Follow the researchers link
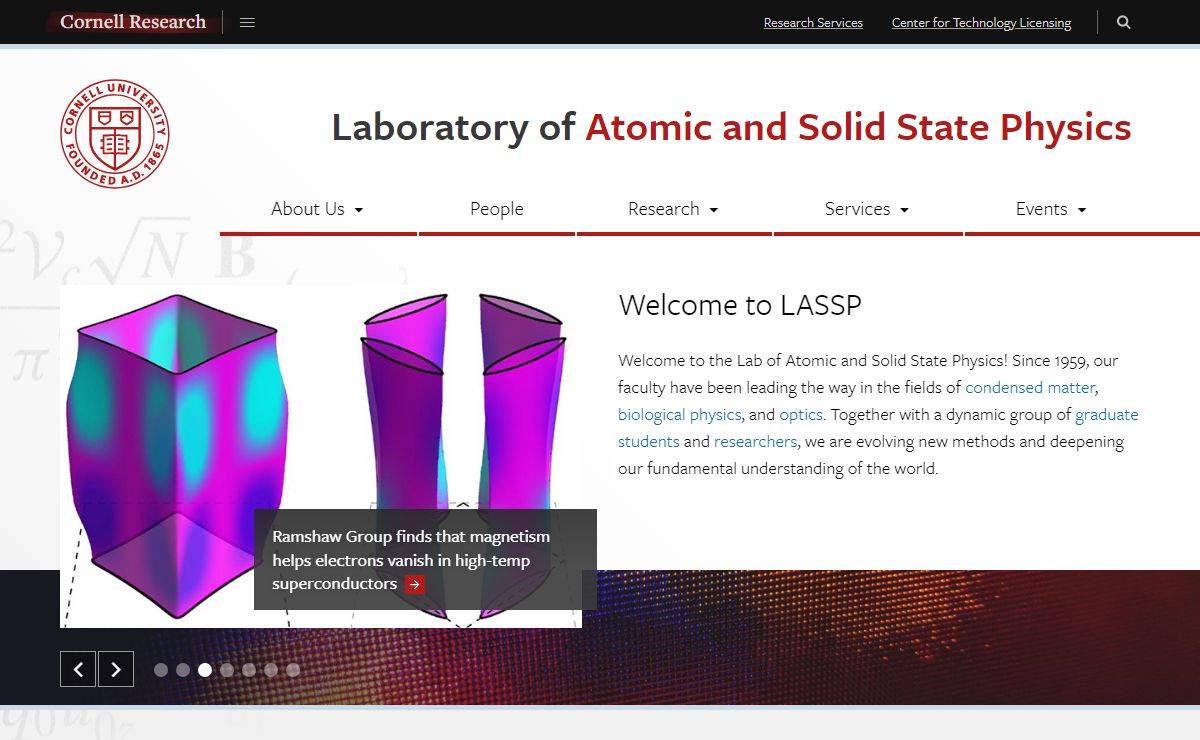Screen dimensions: 1200x740 (x=756, y=441)
